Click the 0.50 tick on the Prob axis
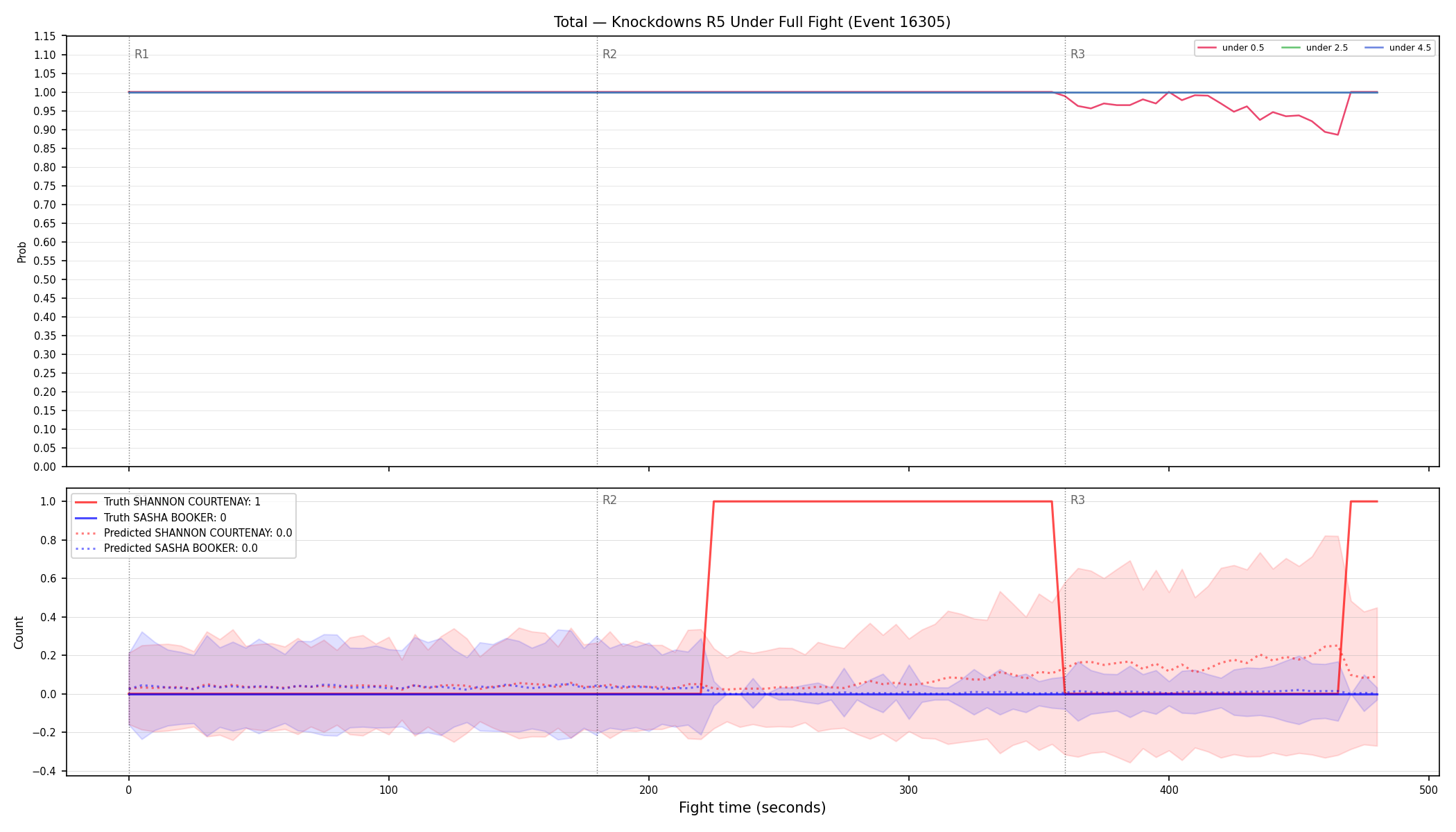 (x=45, y=279)
